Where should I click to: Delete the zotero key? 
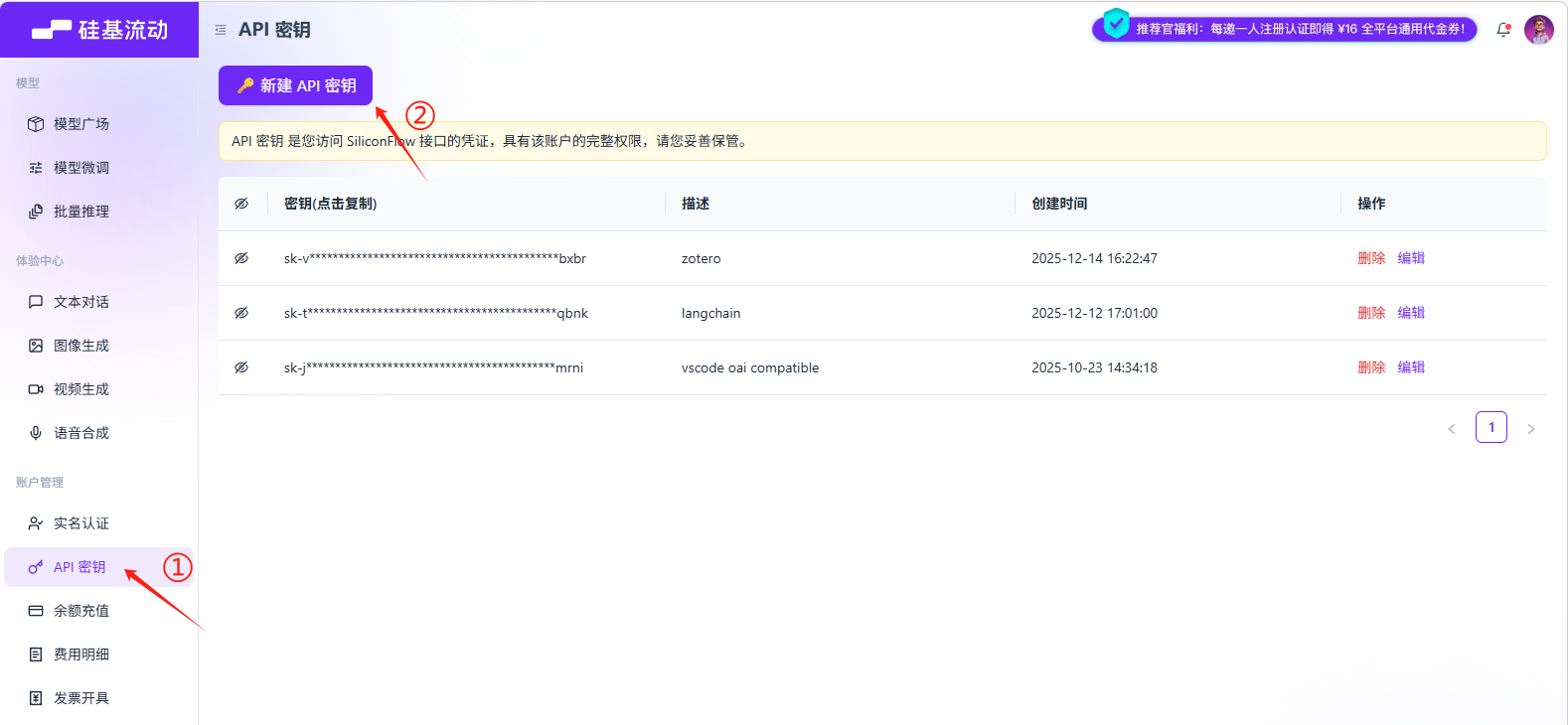pos(1371,258)
